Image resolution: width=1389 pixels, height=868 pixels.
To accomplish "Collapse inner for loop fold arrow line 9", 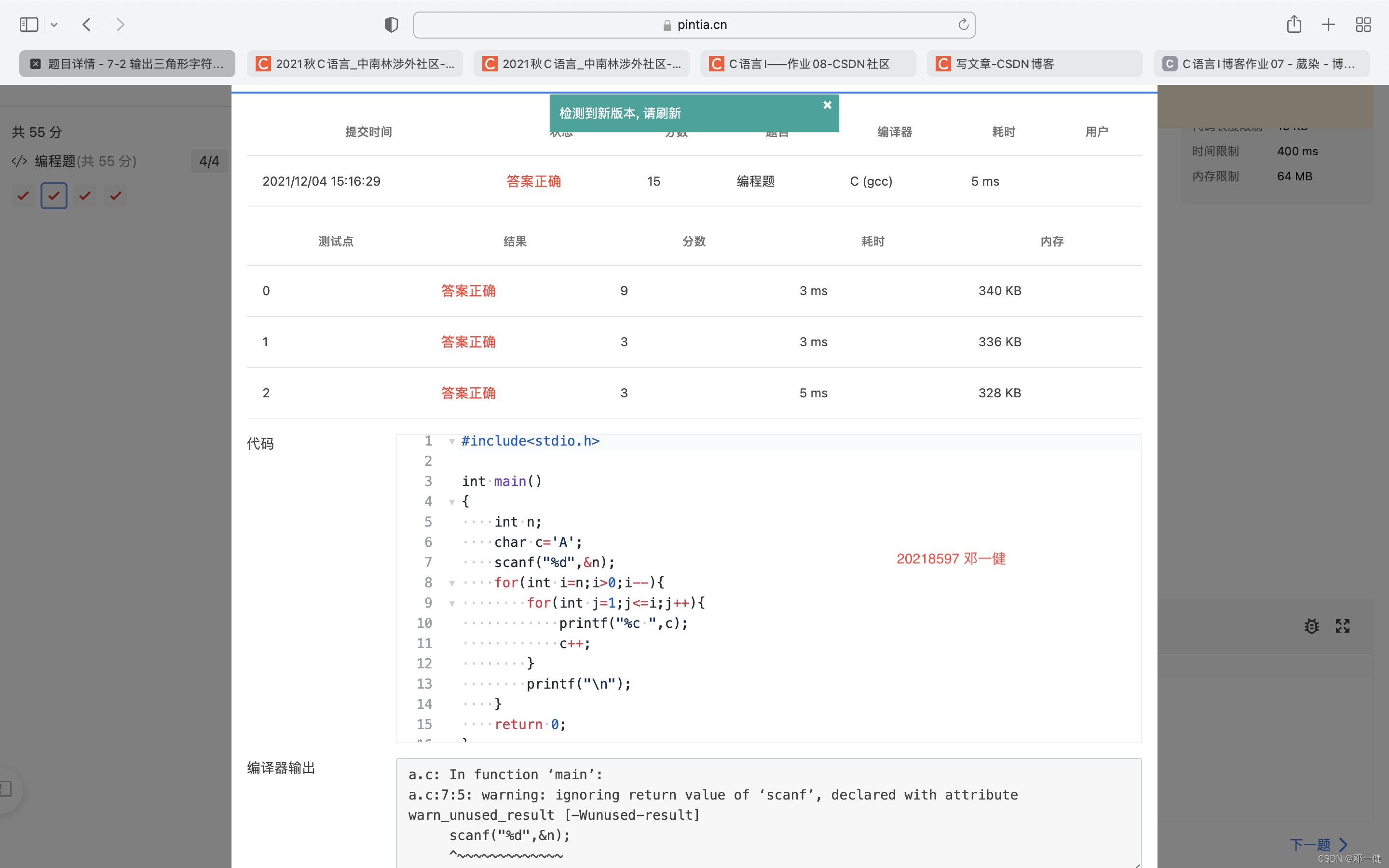I will tap(452, 603).
